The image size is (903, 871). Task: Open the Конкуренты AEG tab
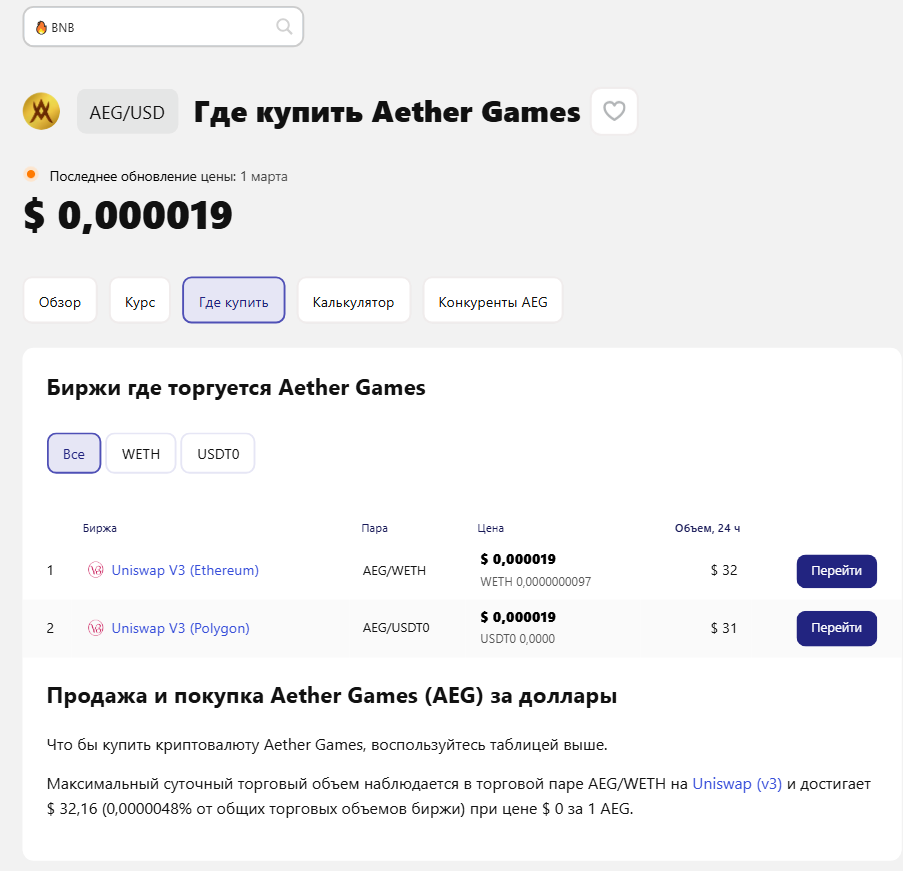coord(492,300)
